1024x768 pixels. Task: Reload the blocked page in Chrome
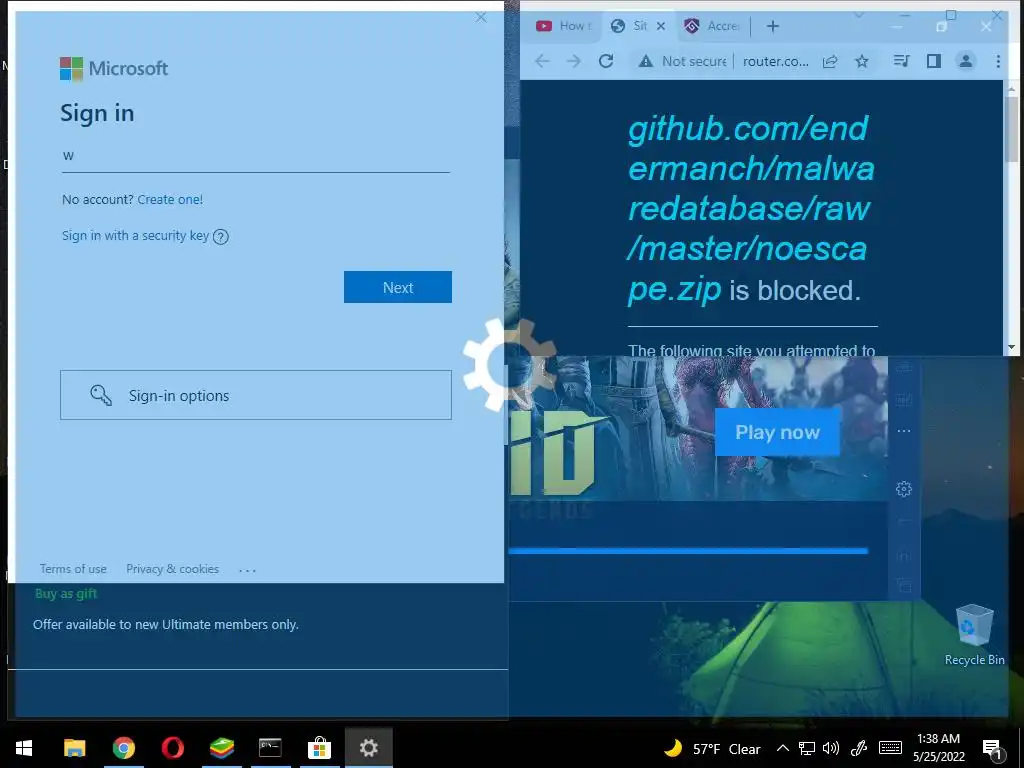click(606, 61)
